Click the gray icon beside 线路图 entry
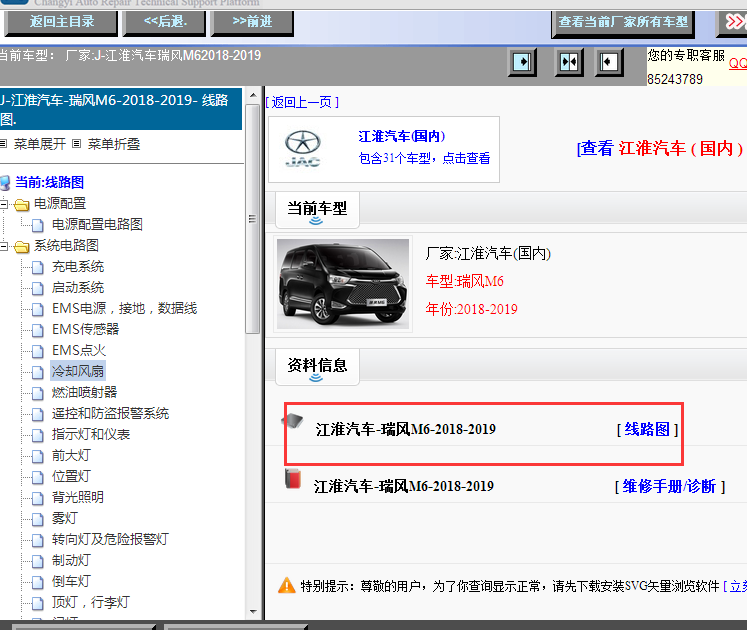The image size is (747, 630). click(293, 421)
